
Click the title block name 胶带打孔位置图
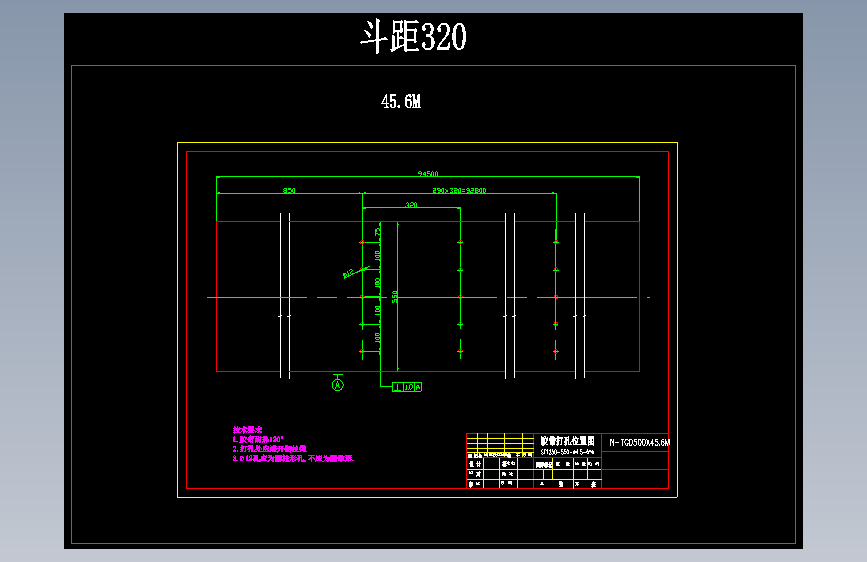567,441
